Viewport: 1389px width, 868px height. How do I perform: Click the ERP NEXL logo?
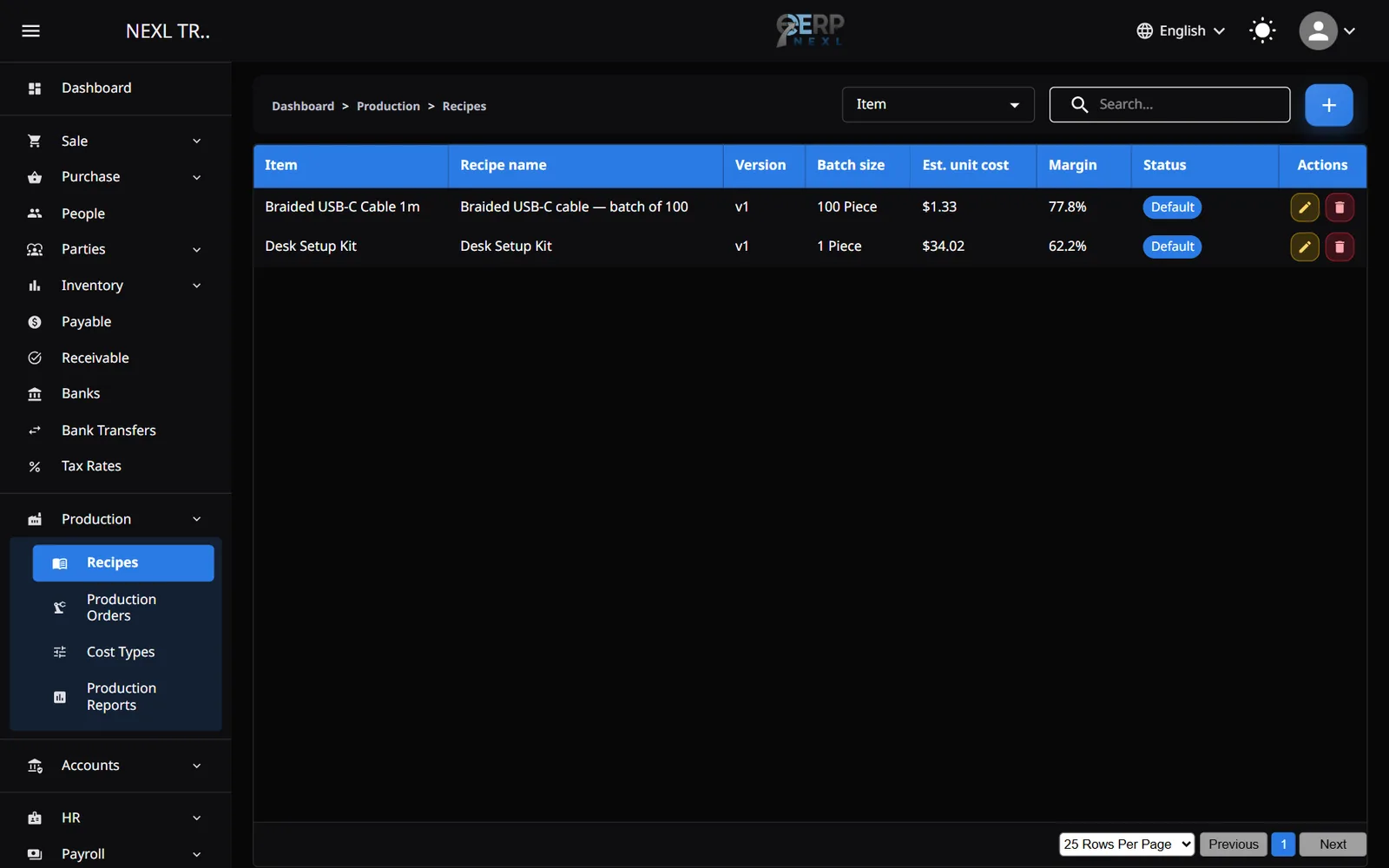(x=810, y=30)
